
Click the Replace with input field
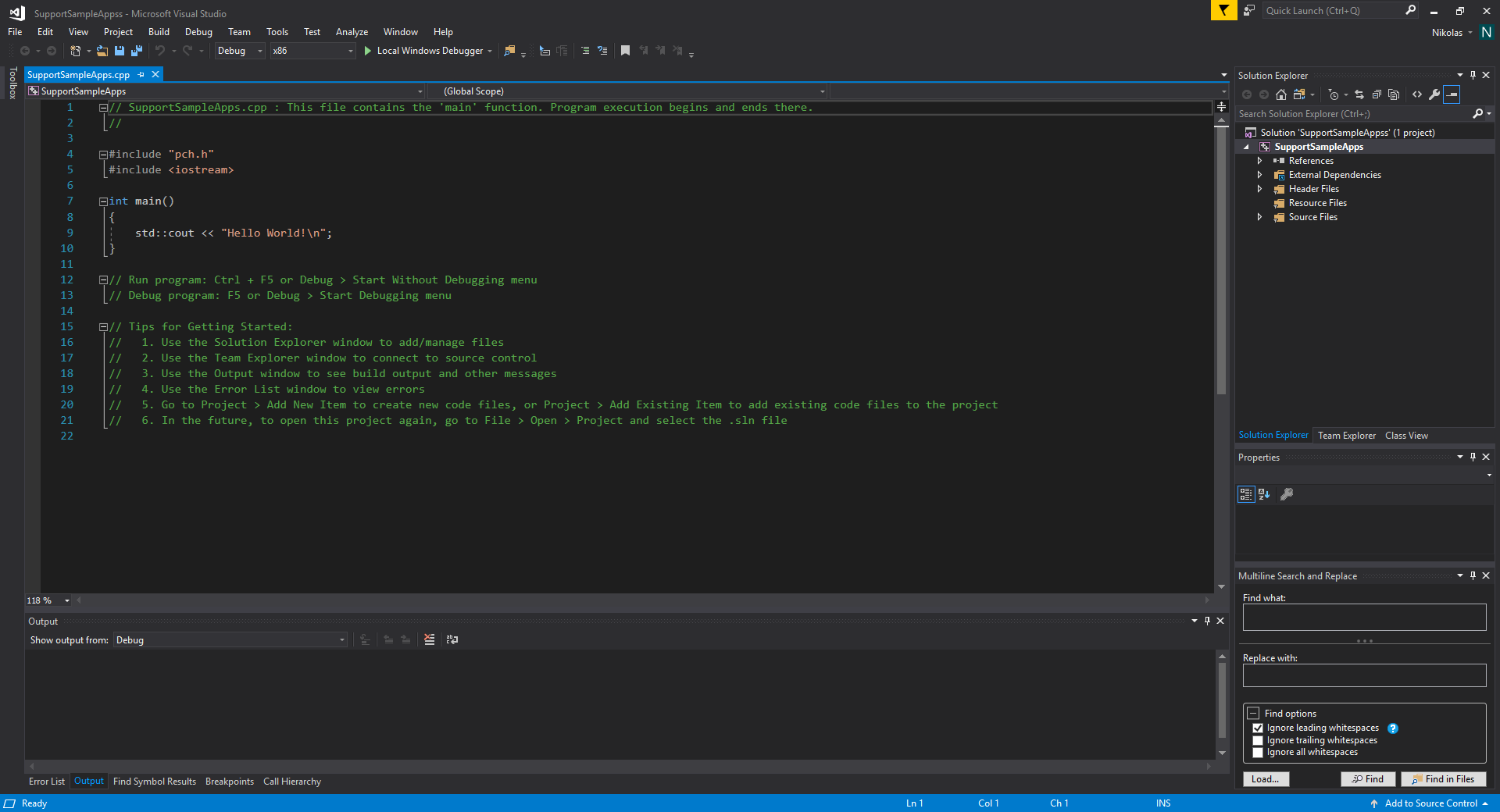pos(1364,675)
